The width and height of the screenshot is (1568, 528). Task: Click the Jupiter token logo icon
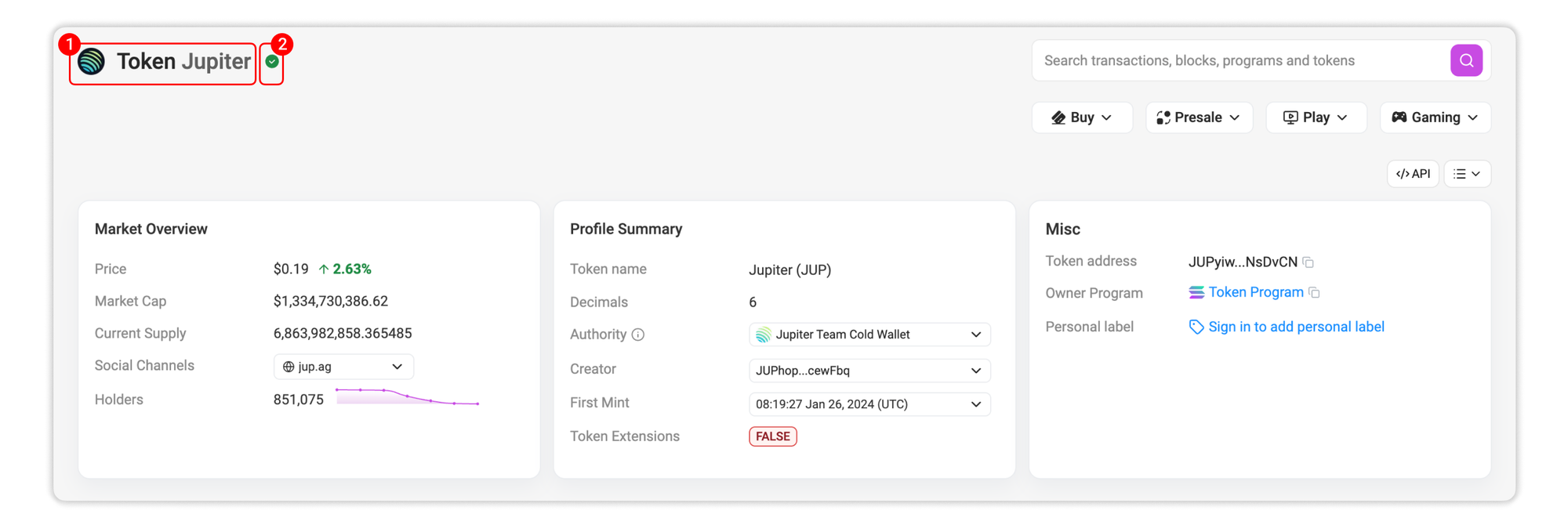[x=92, y=61]
